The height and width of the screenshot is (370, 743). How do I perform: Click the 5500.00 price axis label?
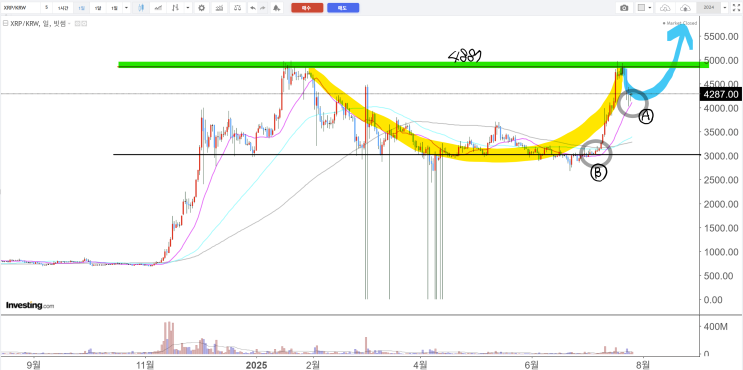pyautogui.click(x=722, y=37)
